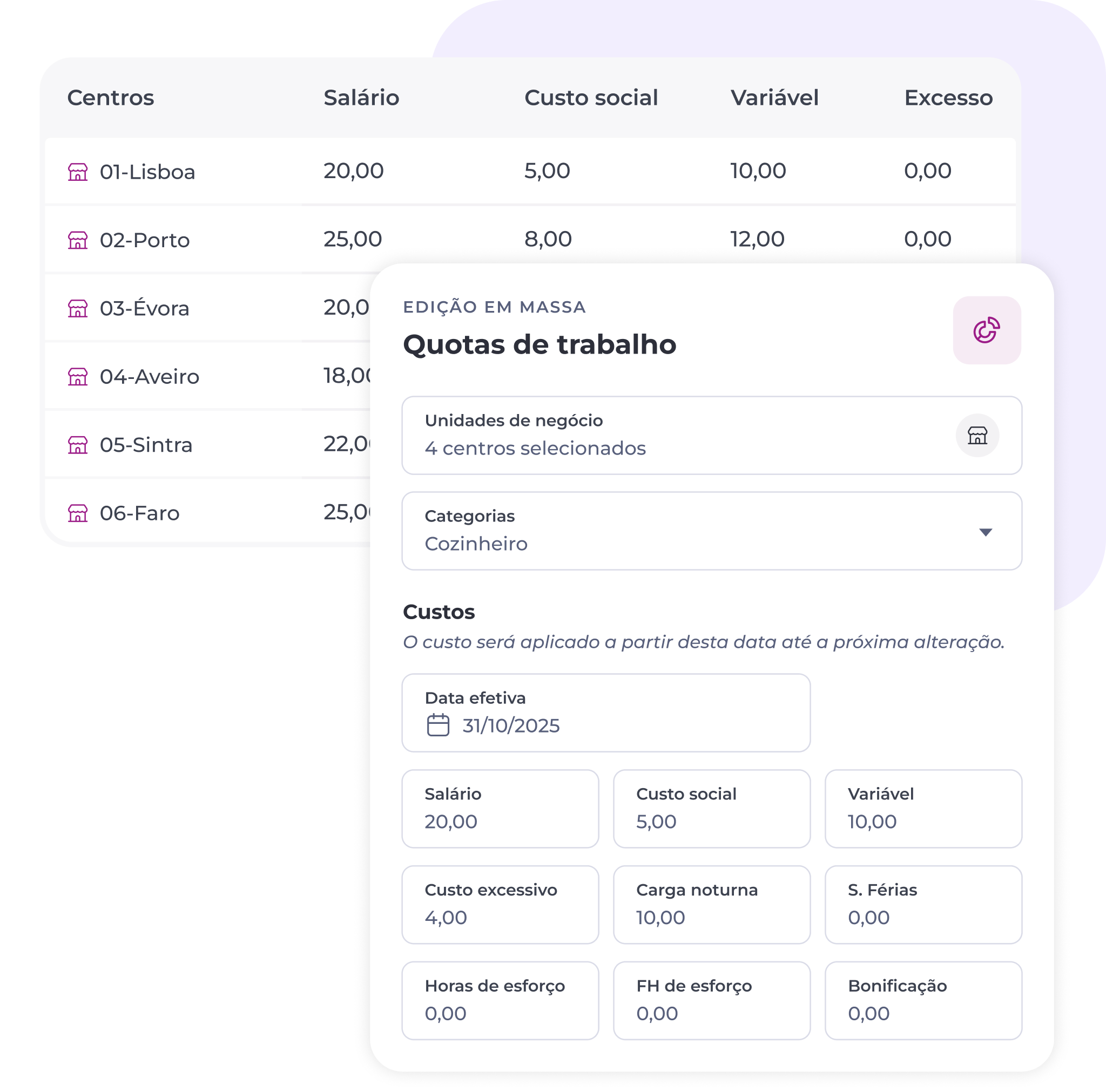Edit the Custo excessivo field
Screen dimensions: 1106x1092
click(x=500, y=904)
